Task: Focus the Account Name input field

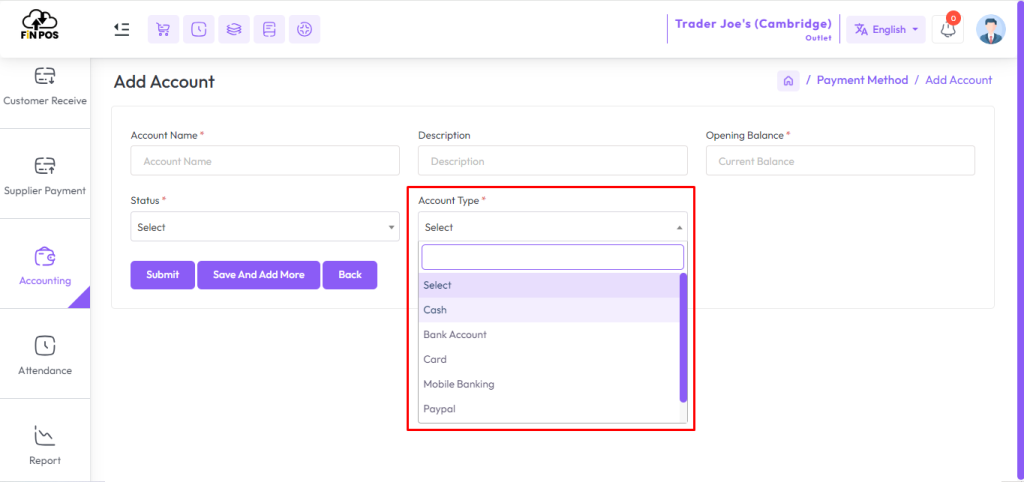Action: tap(265, 161)
